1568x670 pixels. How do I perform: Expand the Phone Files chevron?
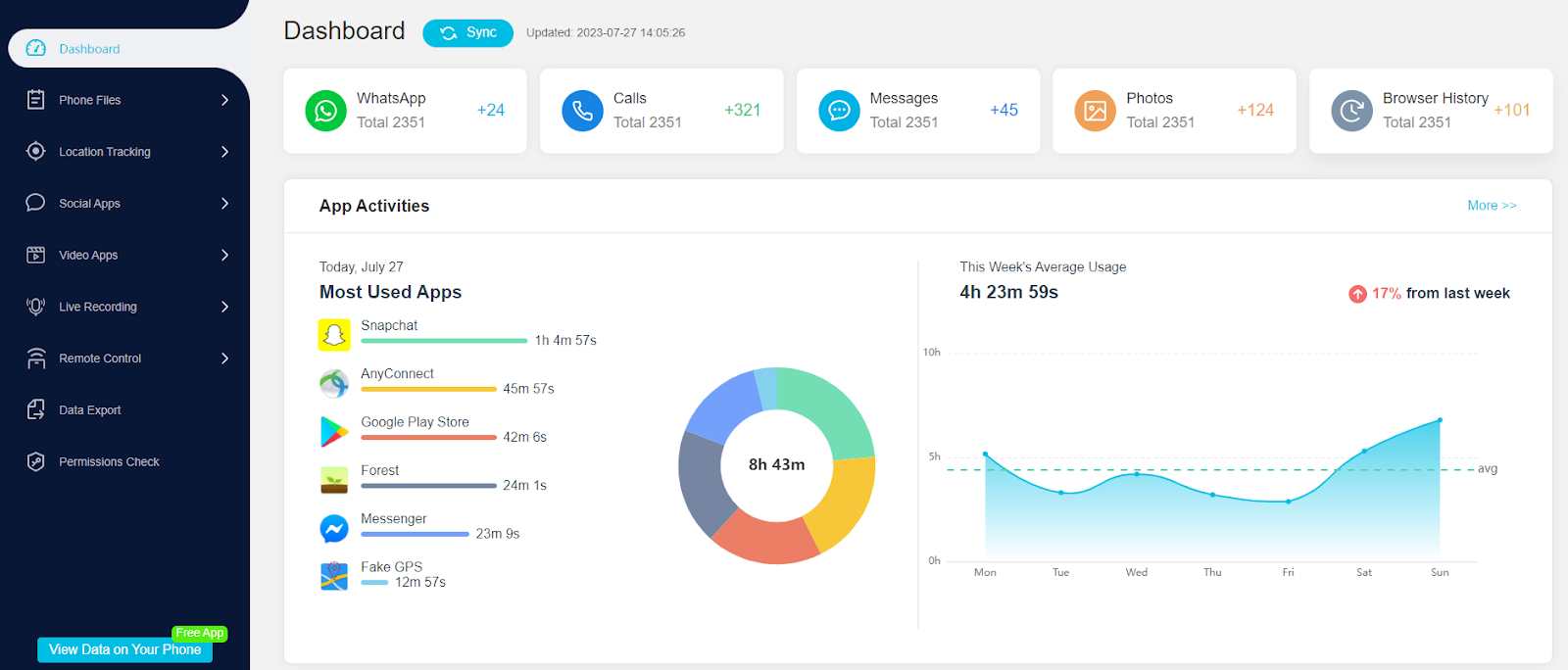click(x=224, y=100)
